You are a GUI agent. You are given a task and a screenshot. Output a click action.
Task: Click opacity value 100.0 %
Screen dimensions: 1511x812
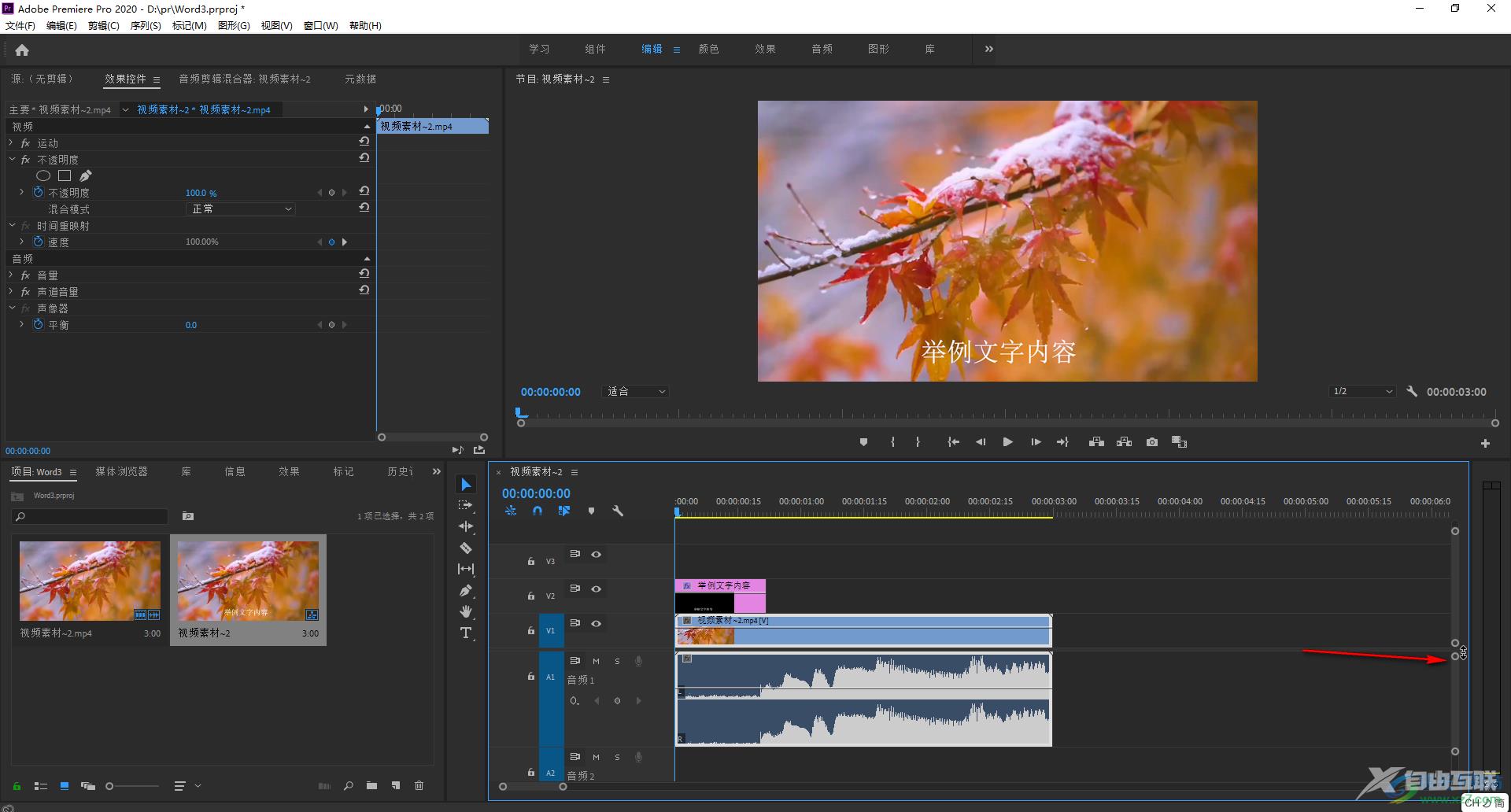click(201, 193)
